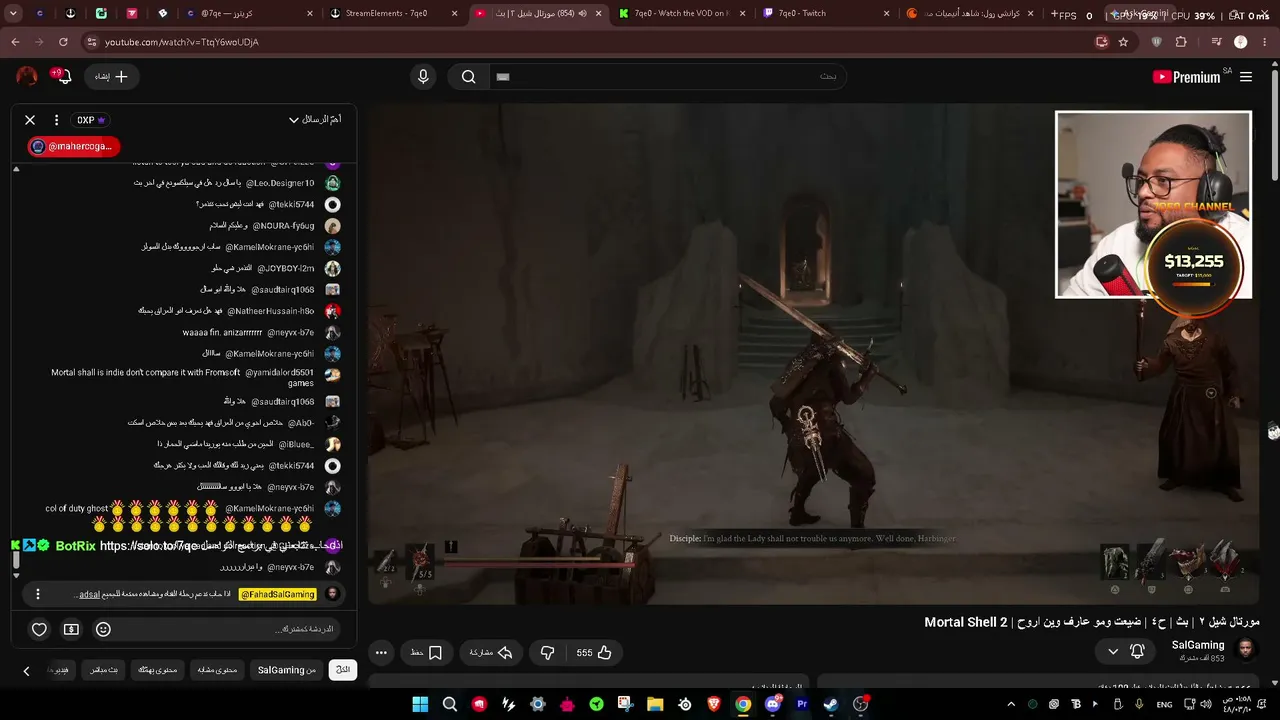This screenshot has height=720, width=1280.
Task: Click the streamer webcam overlay in video
Action: [1153, 204]
